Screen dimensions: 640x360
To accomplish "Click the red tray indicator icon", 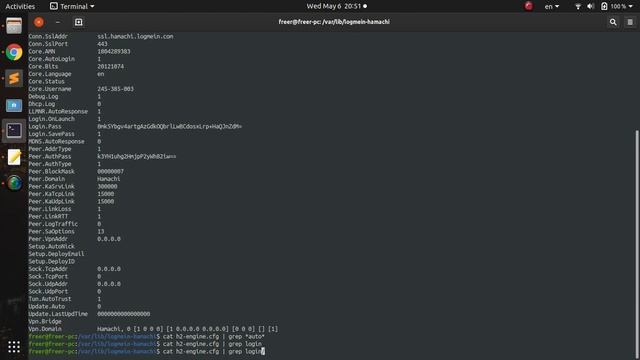I will point(529,6).
